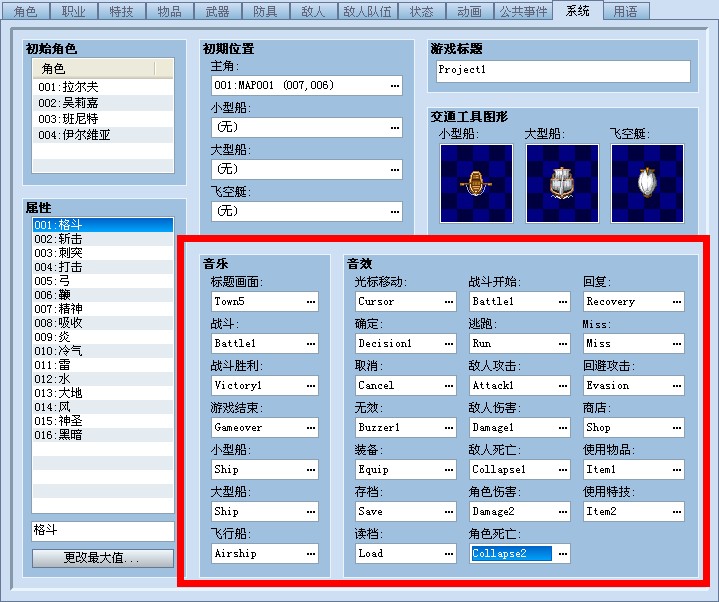This screenshot has height=602, width=719.
Task: Browse the 飞行船 Airship music ellipsis
Action: coord(311,554)
